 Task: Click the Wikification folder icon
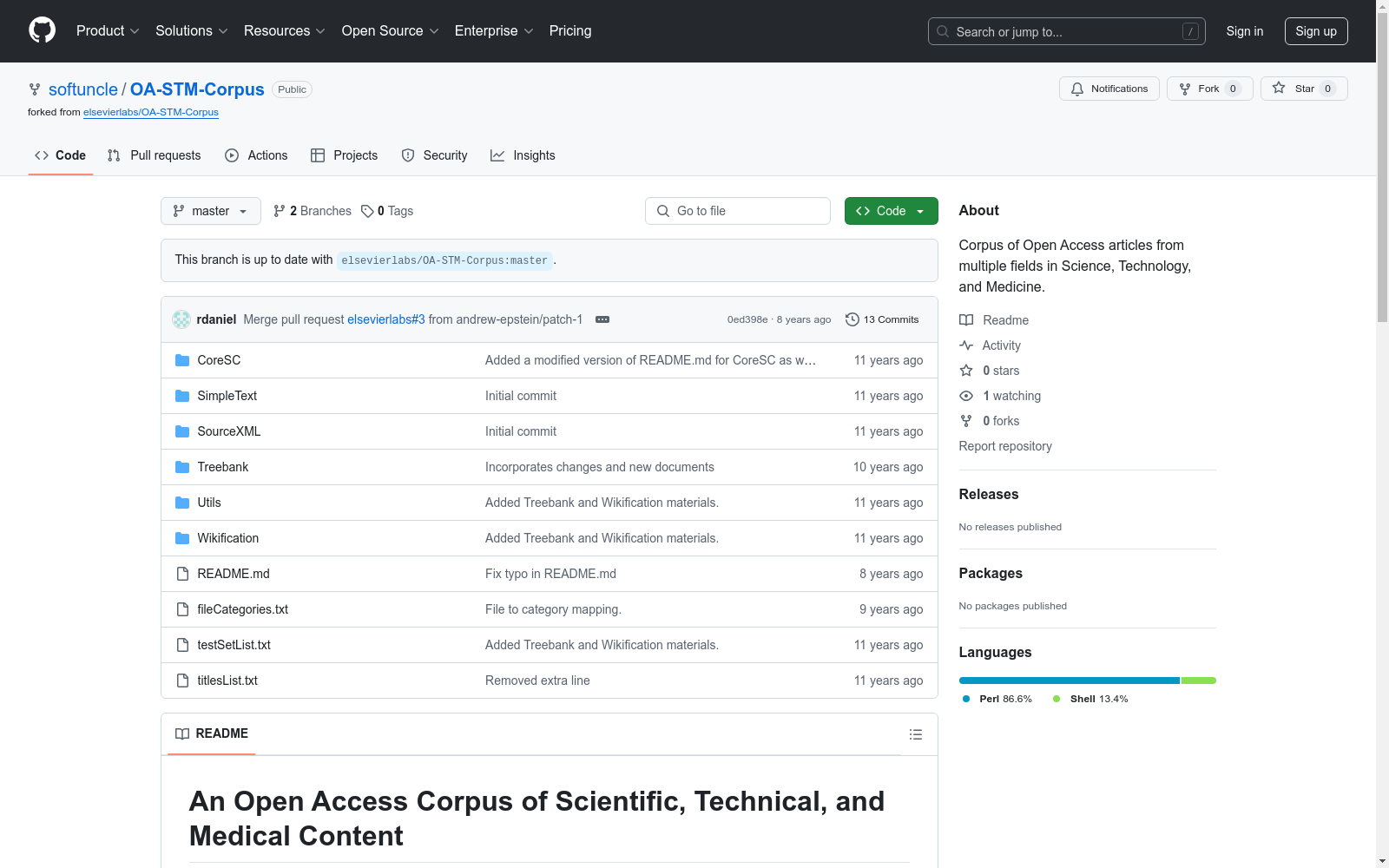click(x=182, y=538)
